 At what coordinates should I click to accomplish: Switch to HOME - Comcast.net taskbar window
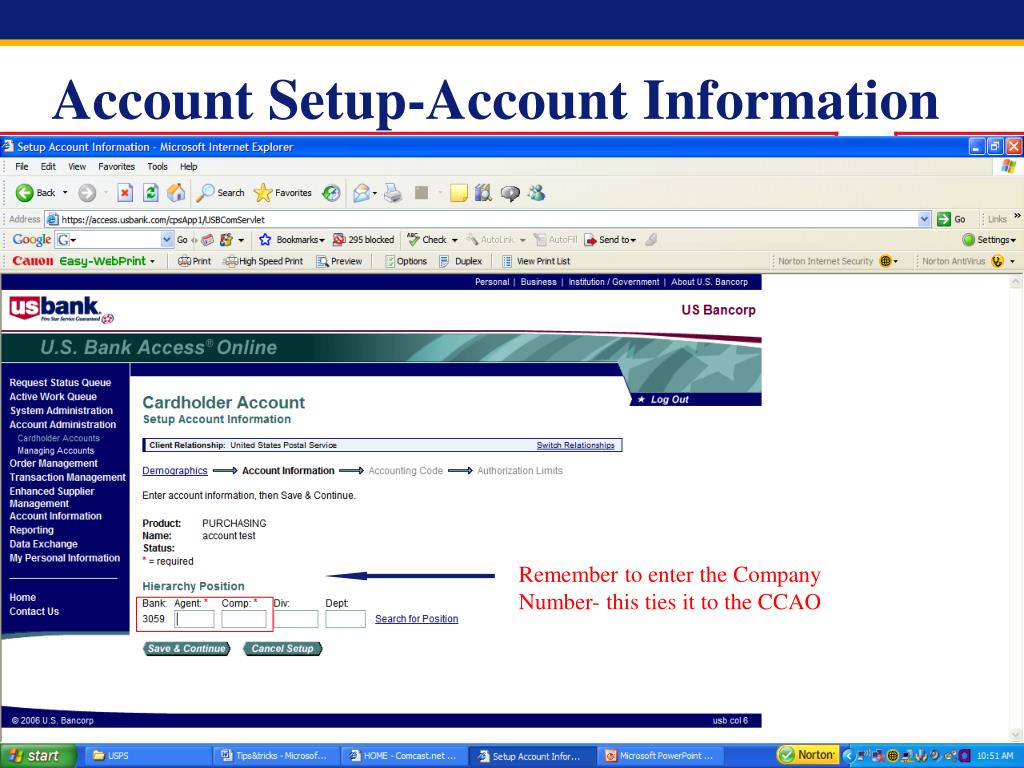[402, 756]
